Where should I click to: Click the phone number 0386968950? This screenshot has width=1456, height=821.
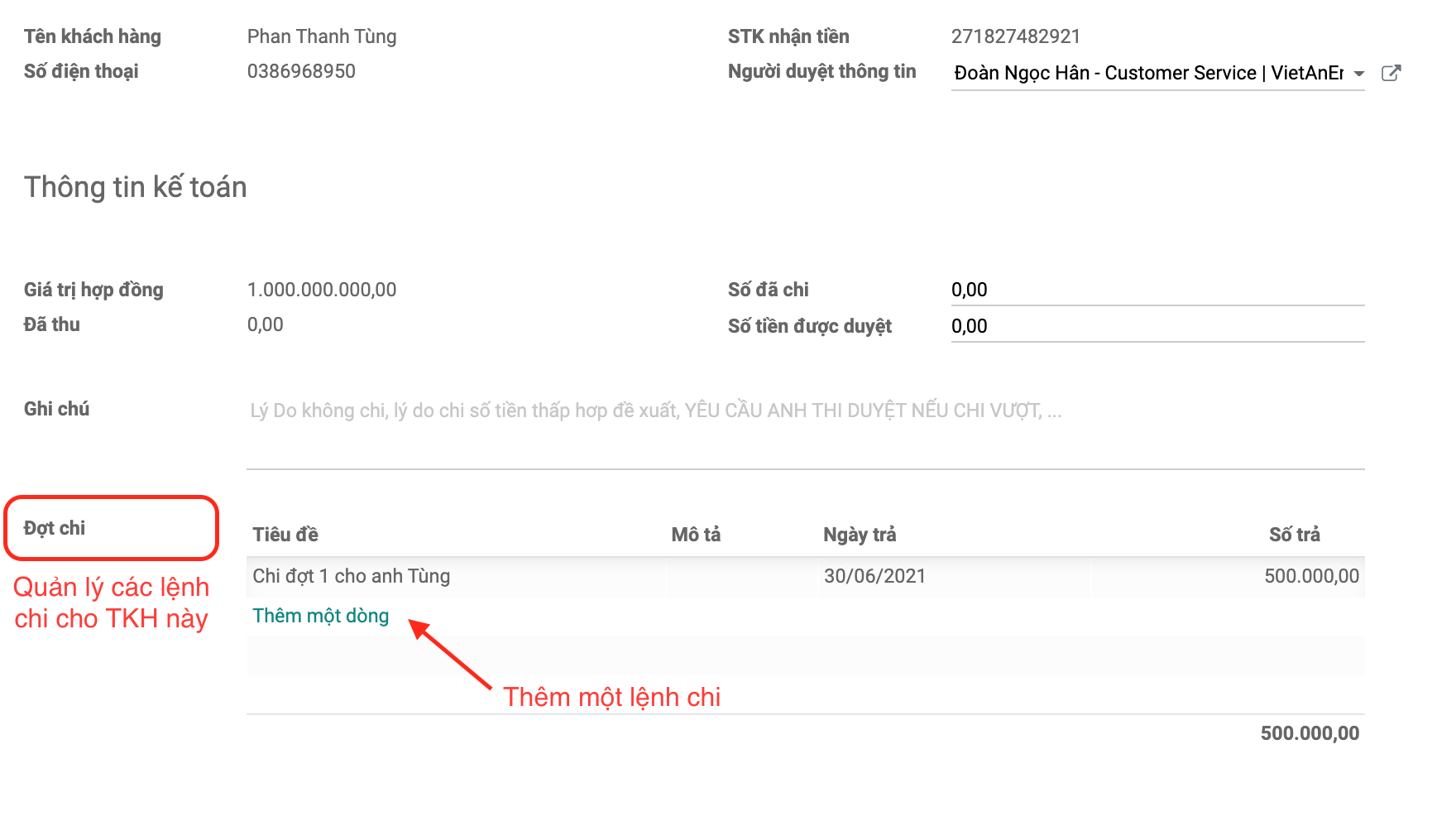pos(301,71)
